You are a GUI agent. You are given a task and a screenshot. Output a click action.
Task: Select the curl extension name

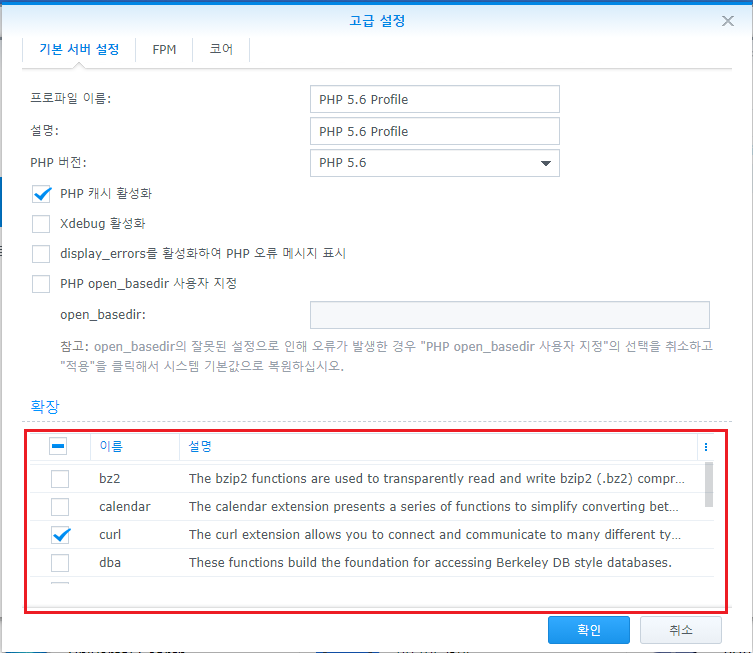[110, 534]
